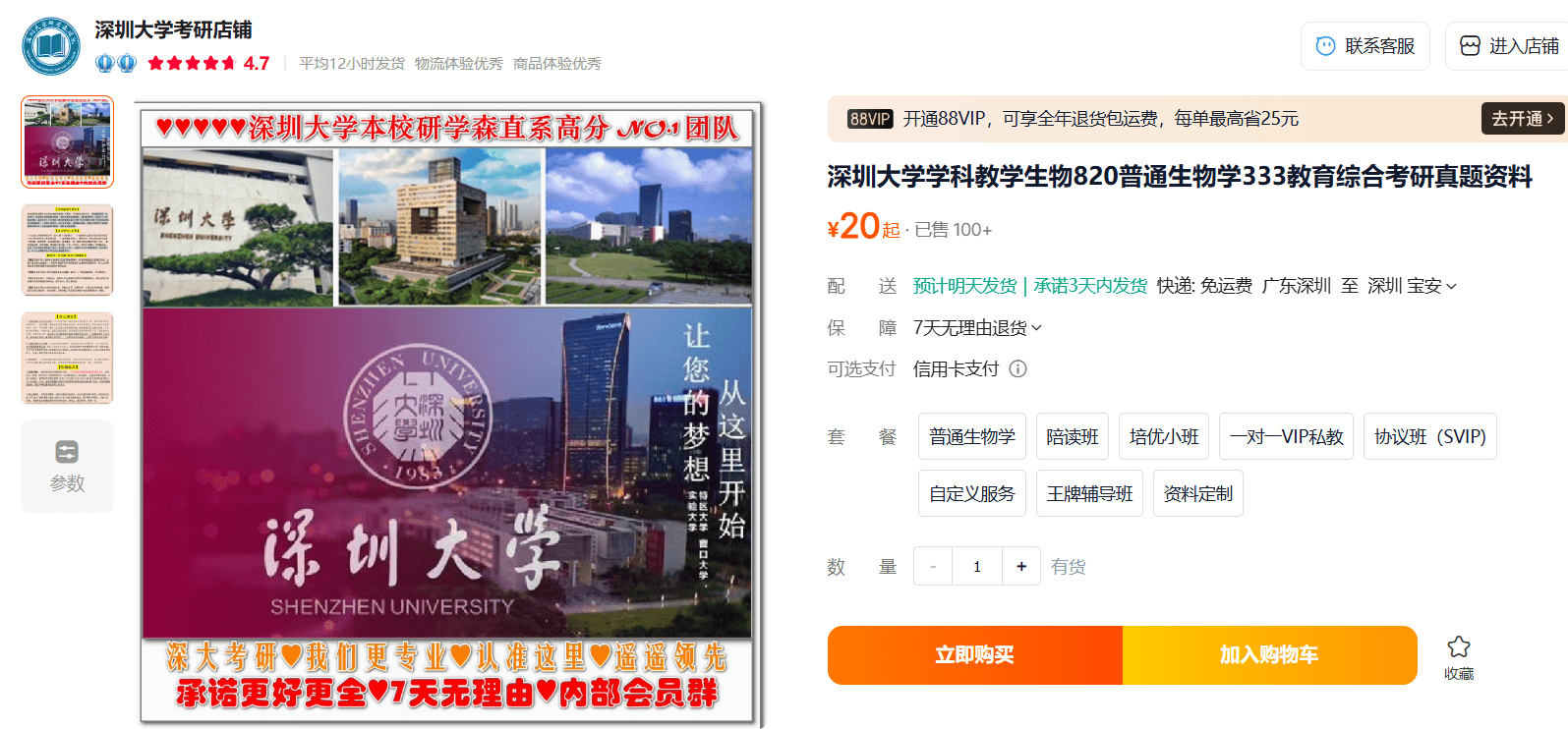This screenshot has width=1568, height=729.
Task: Click 去开通 to activate 88VIP
Action: point(1523,119)
